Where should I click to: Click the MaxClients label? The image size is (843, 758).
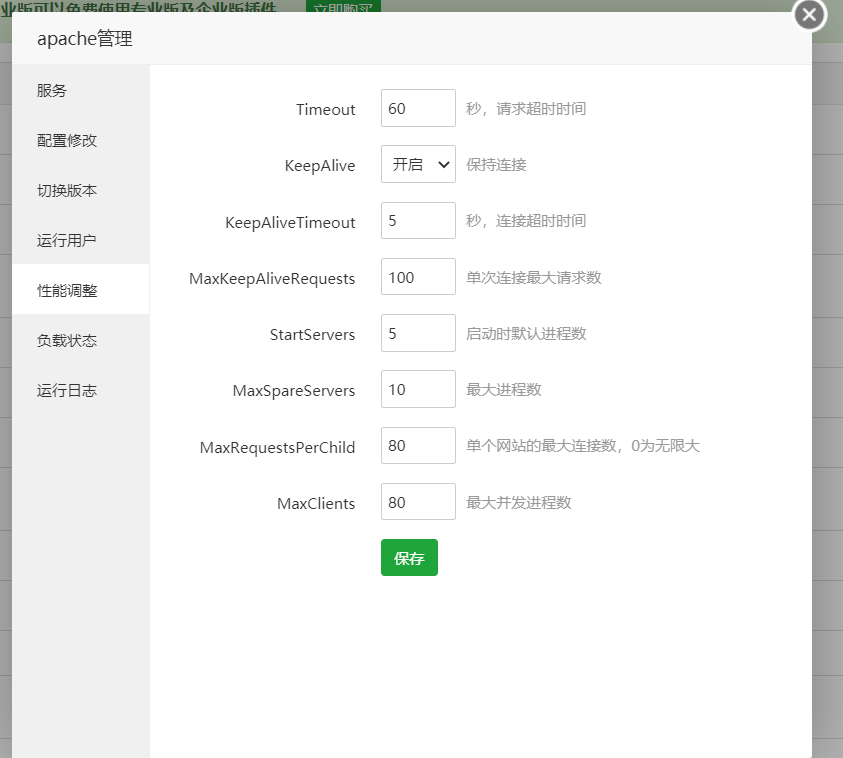316,503
